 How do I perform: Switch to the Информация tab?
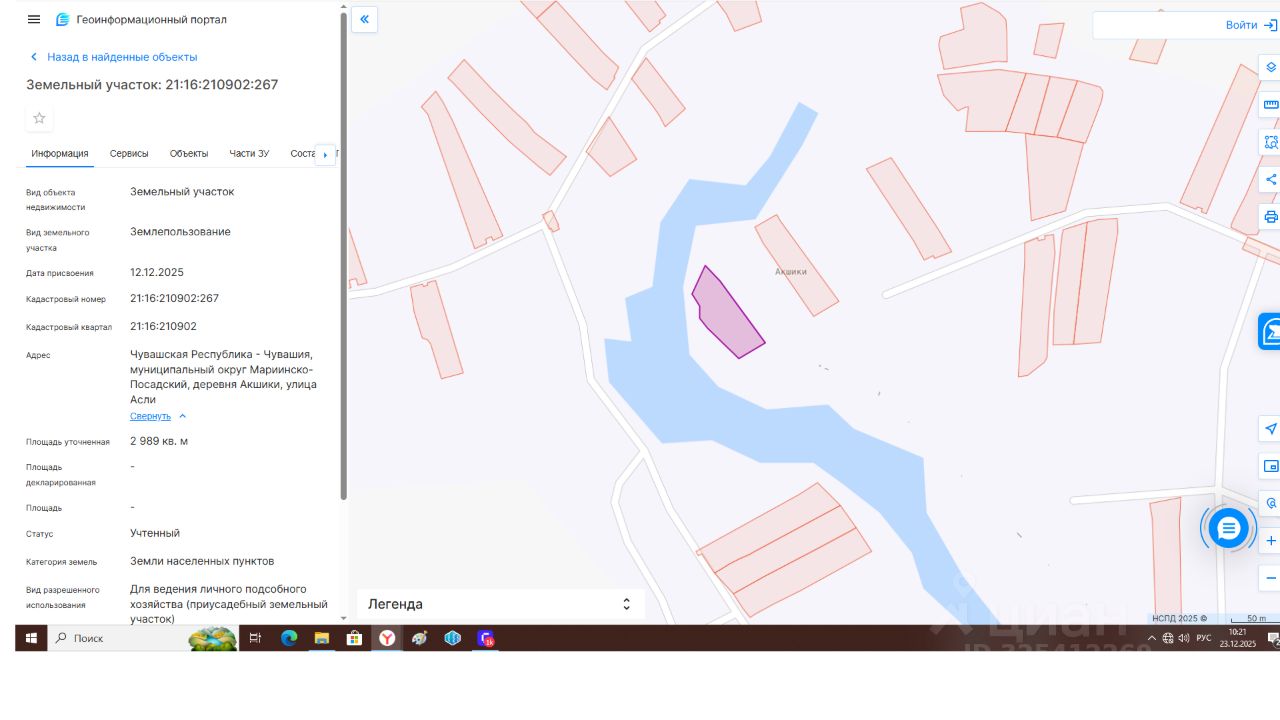60,154
